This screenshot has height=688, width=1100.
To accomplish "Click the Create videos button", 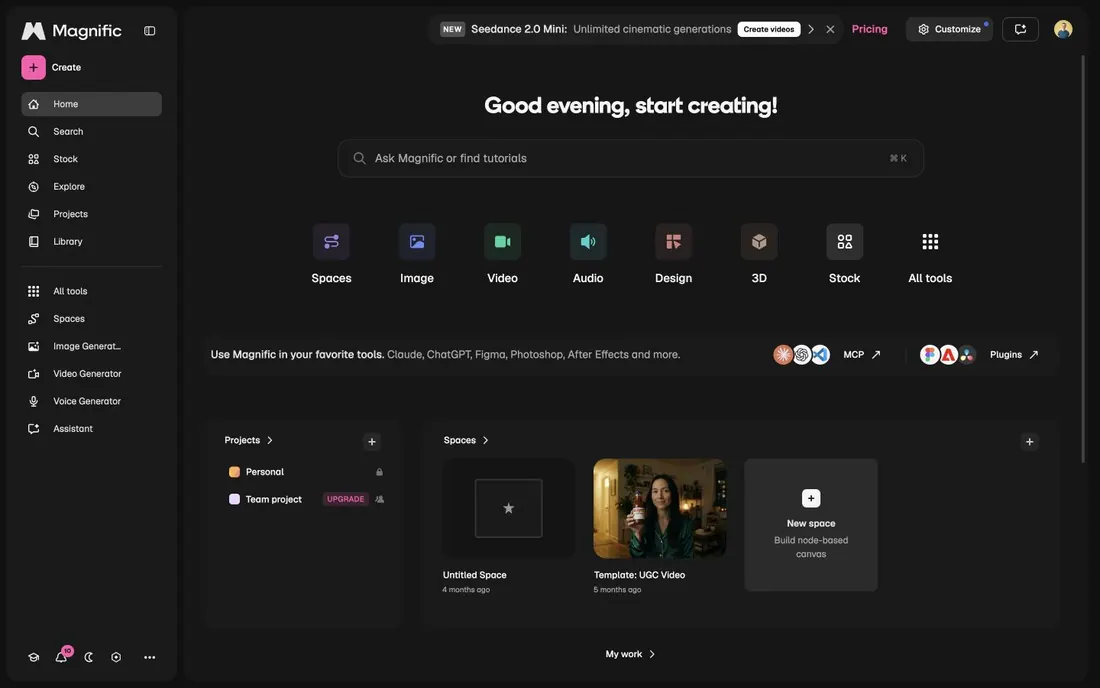I will pos(769,29).
